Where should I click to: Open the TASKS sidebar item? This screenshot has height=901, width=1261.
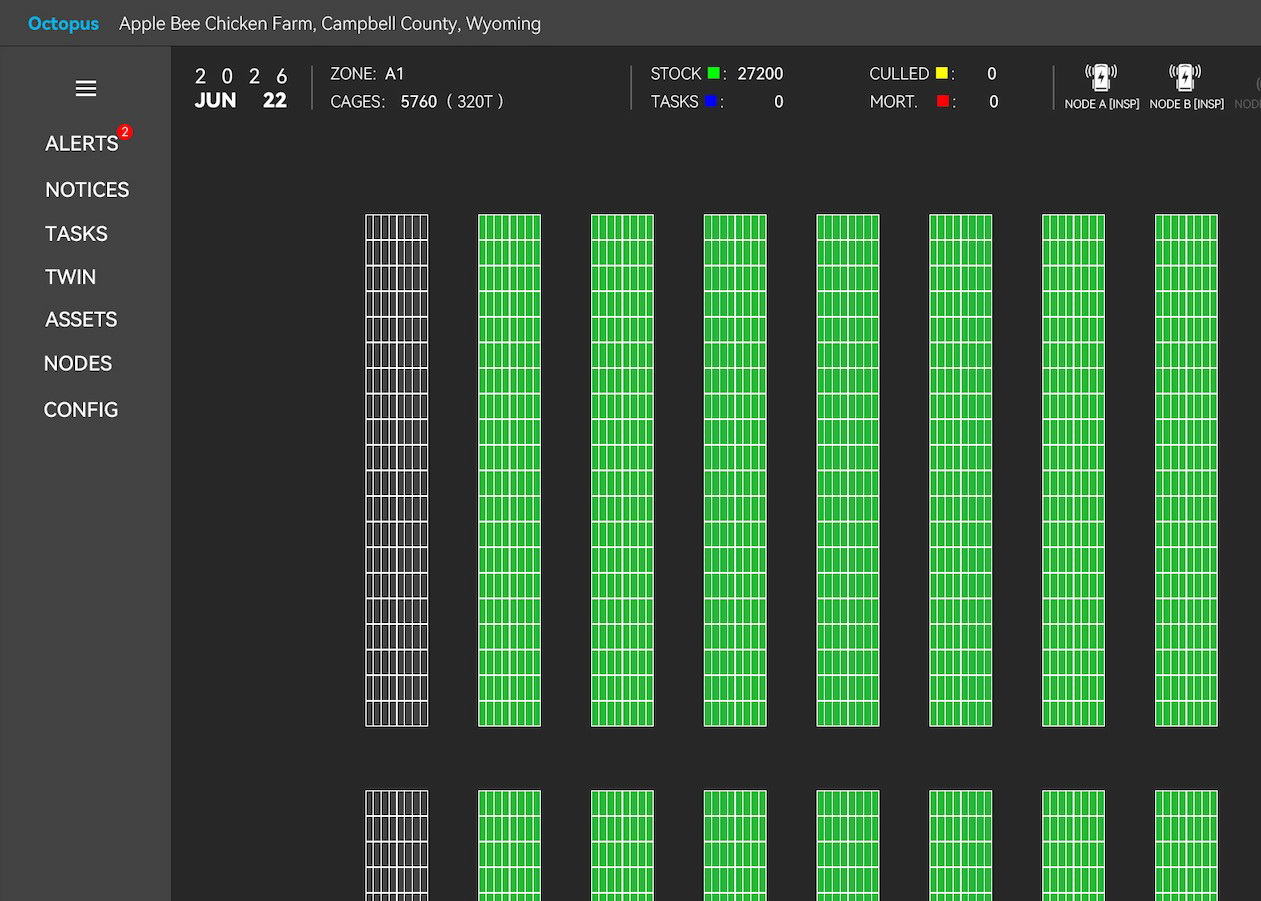(x=76, y=234)
